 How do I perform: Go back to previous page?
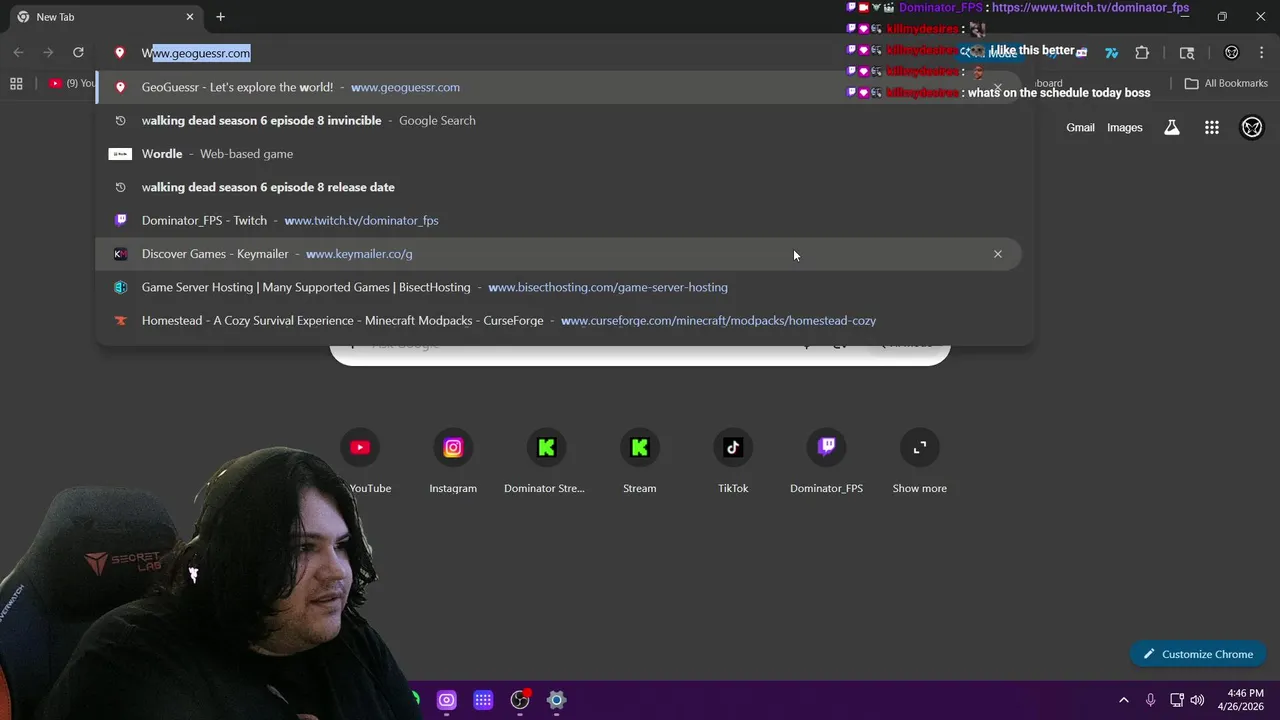click(18, 53)
